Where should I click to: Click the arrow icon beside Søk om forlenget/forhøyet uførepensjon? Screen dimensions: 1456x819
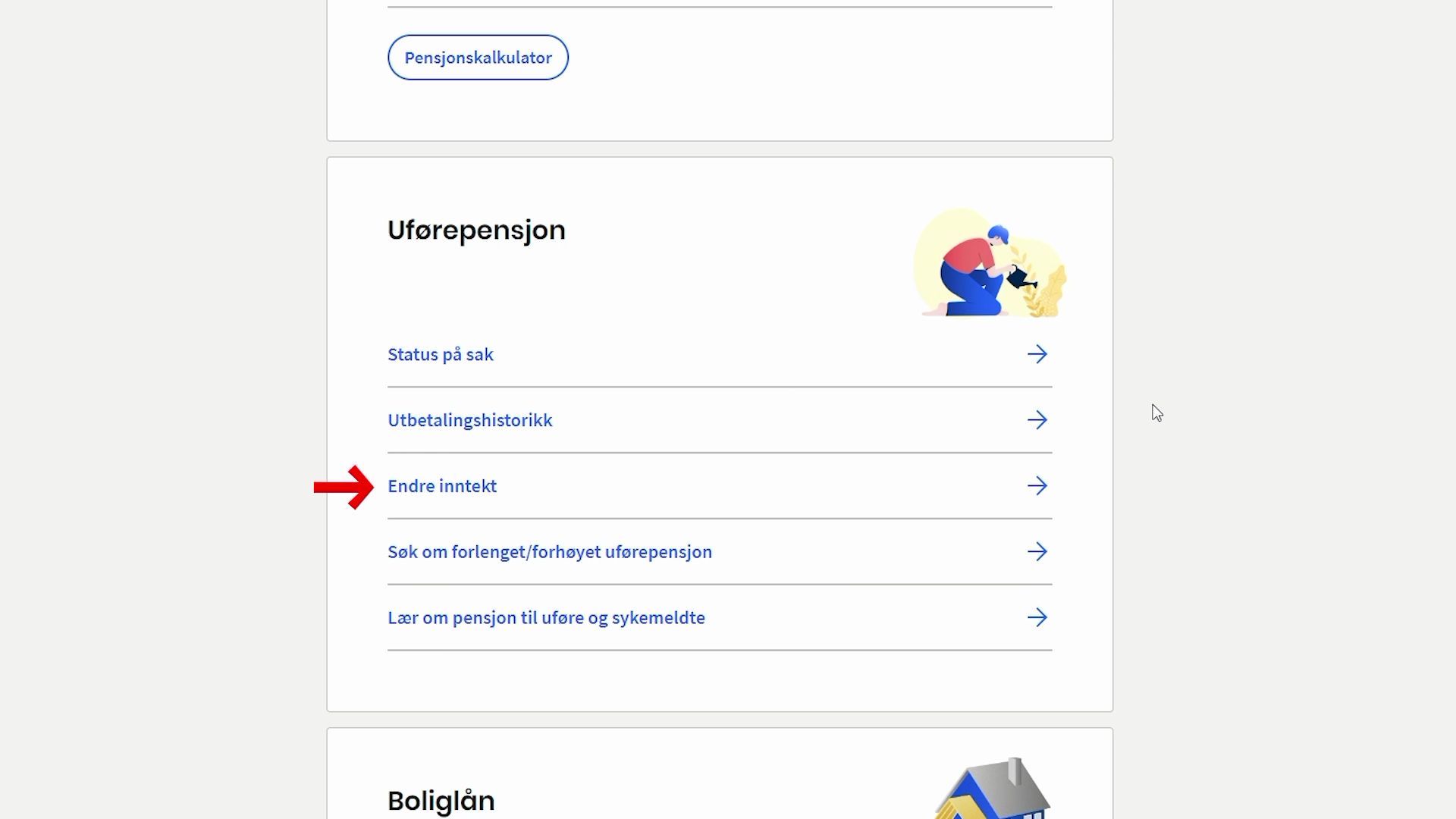(1037, 552)
